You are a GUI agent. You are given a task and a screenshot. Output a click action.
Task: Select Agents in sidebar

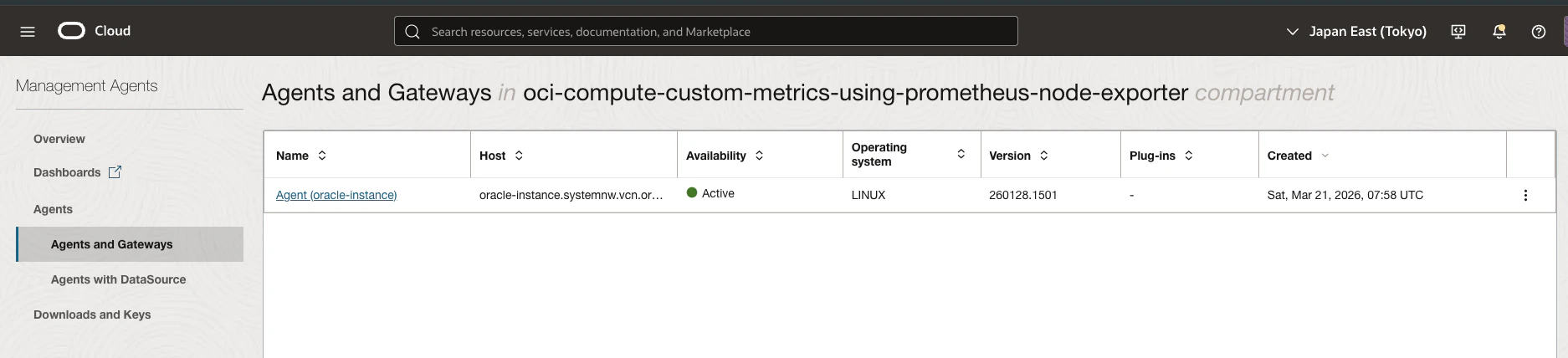click(53, 209)
